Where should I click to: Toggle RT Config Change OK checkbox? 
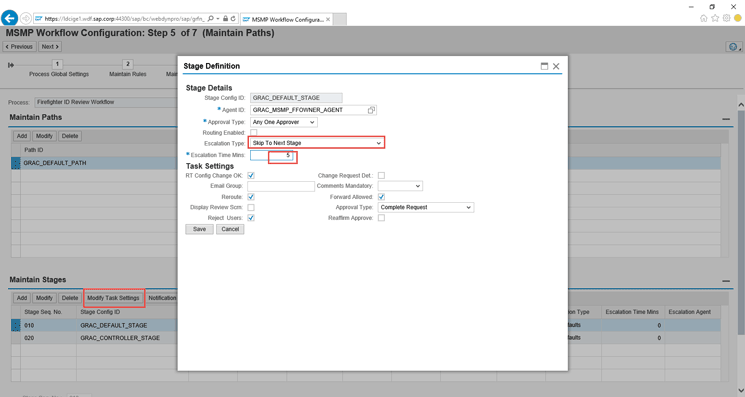(251, 175)
